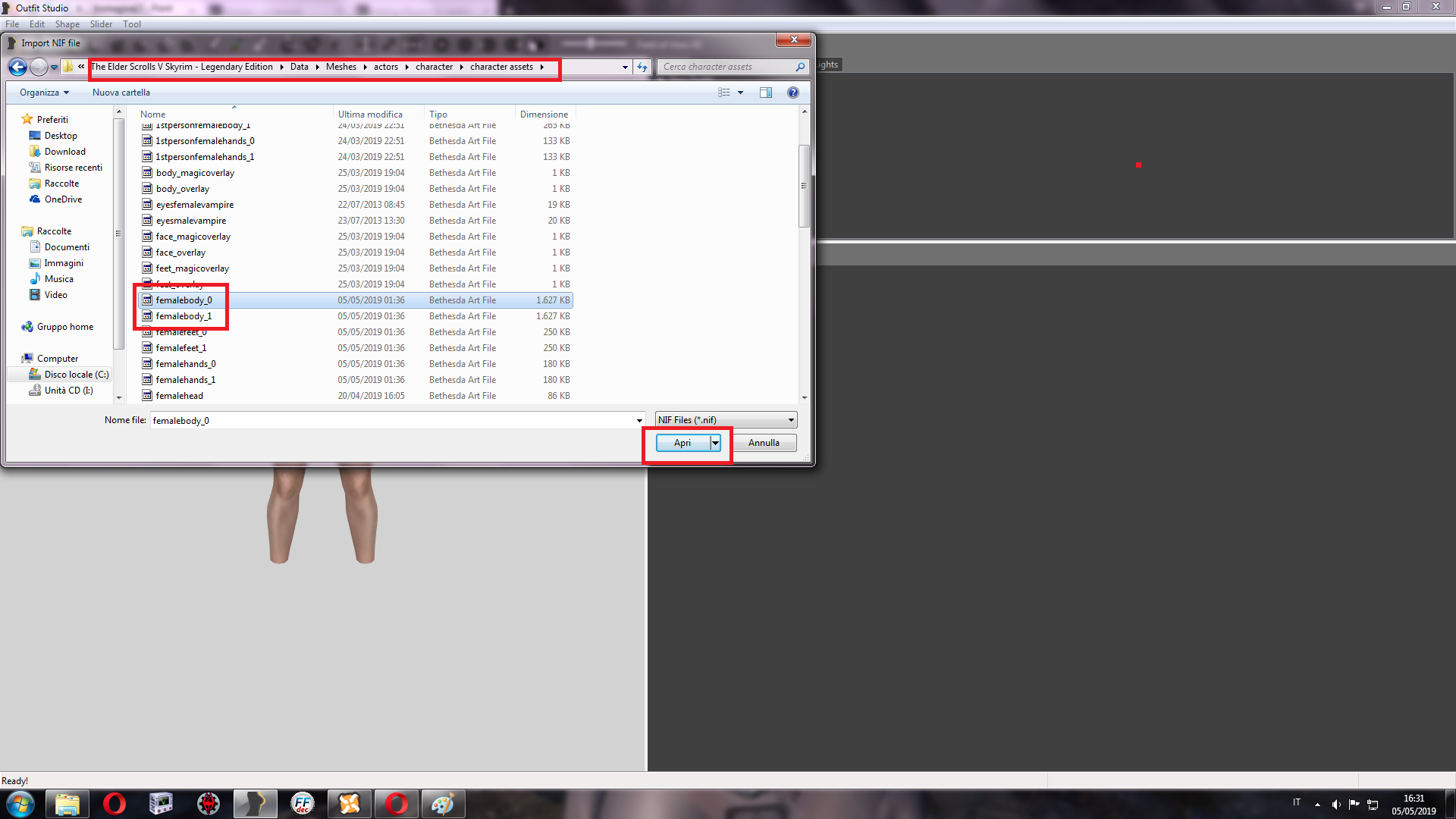
Task: Select file eyesfemalevampire
Action: [x=356, y=205]
